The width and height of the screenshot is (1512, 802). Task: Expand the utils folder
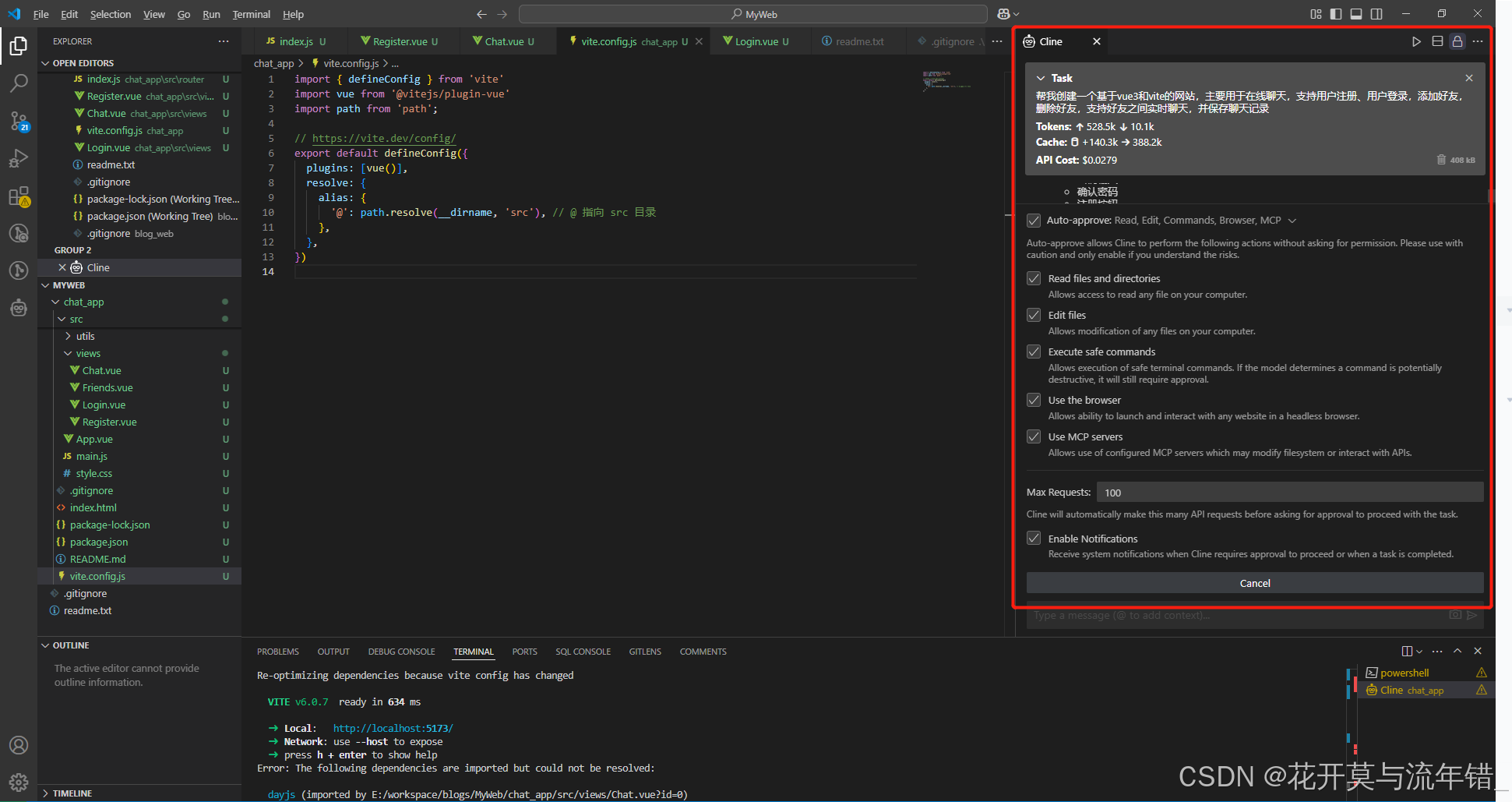(x=68, y=336)
